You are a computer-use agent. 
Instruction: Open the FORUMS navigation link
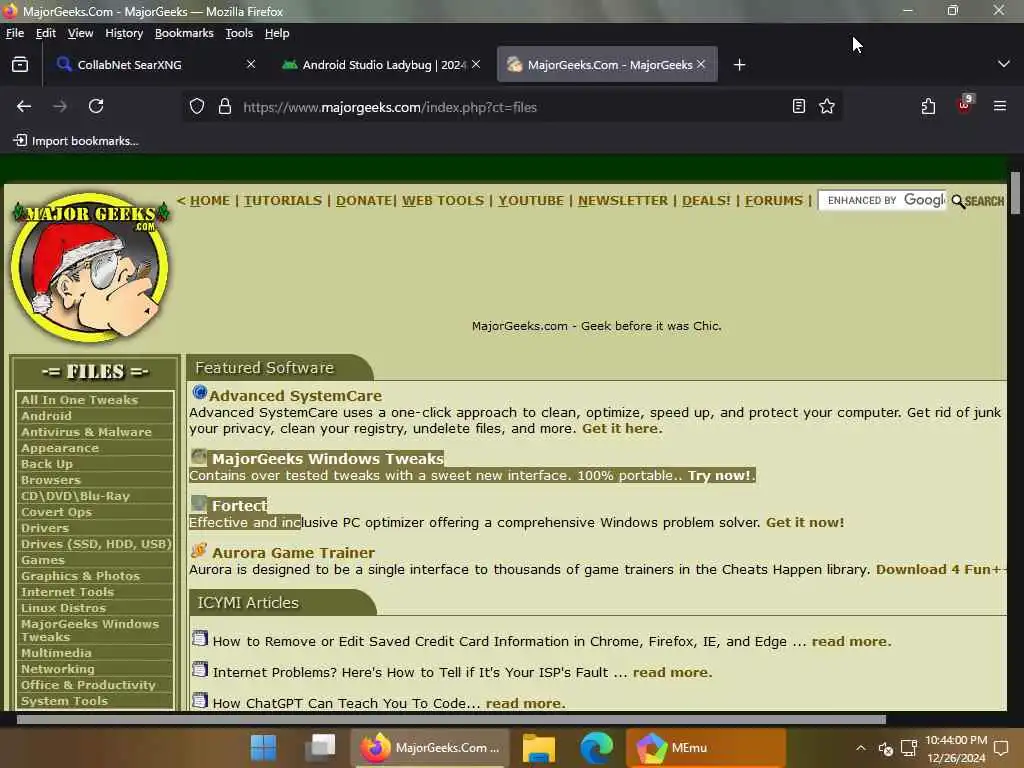(x=774, y=200)
